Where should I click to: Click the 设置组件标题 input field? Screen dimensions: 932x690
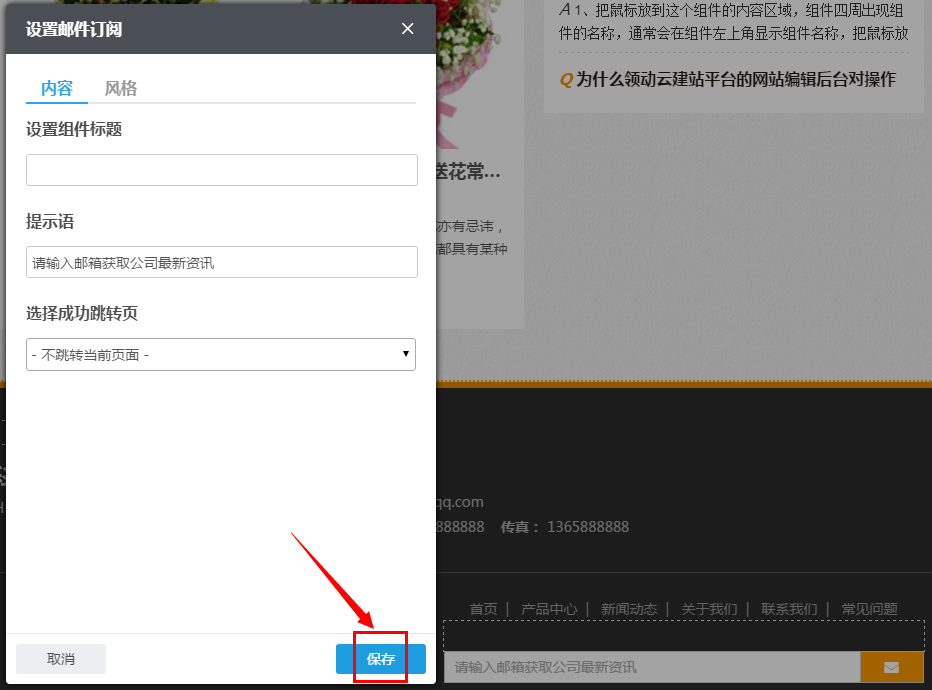tap(221, 170)
